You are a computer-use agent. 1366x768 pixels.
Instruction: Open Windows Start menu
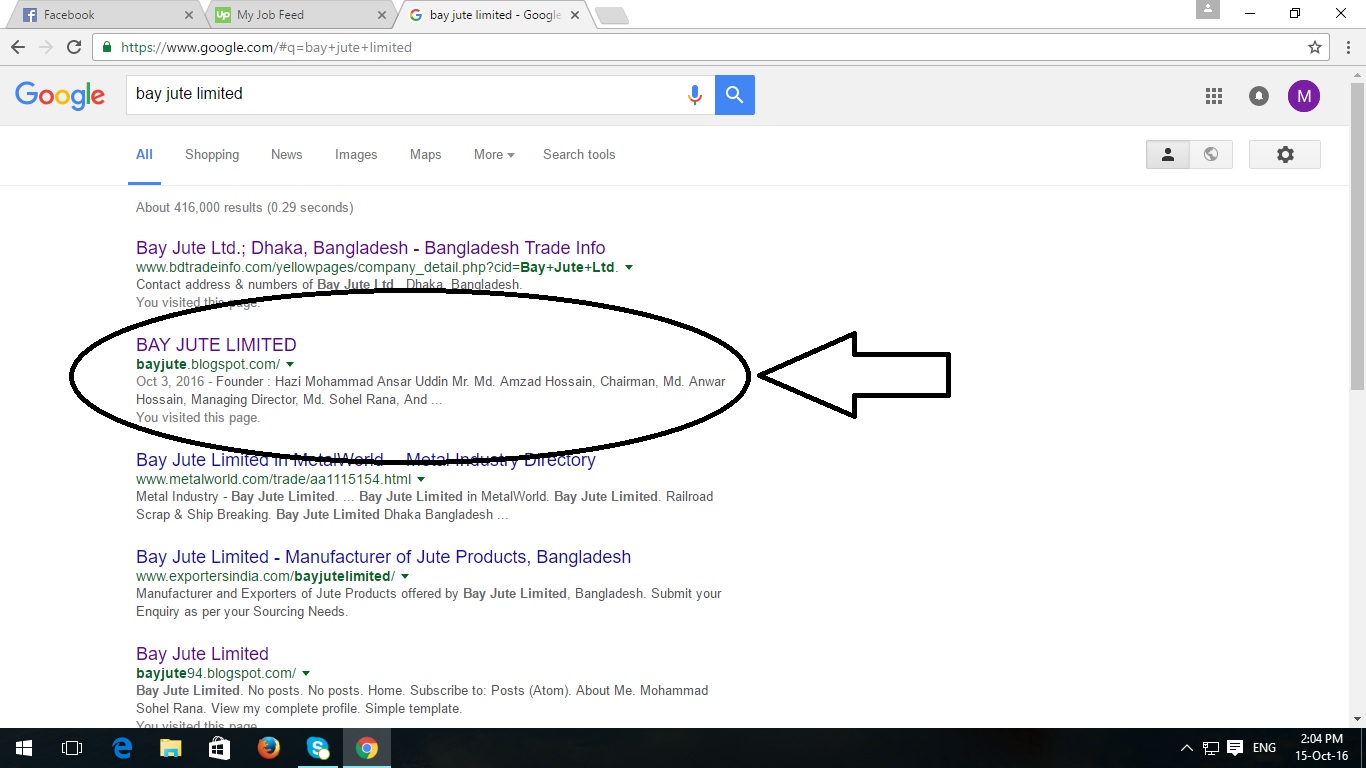pos(23,748)
